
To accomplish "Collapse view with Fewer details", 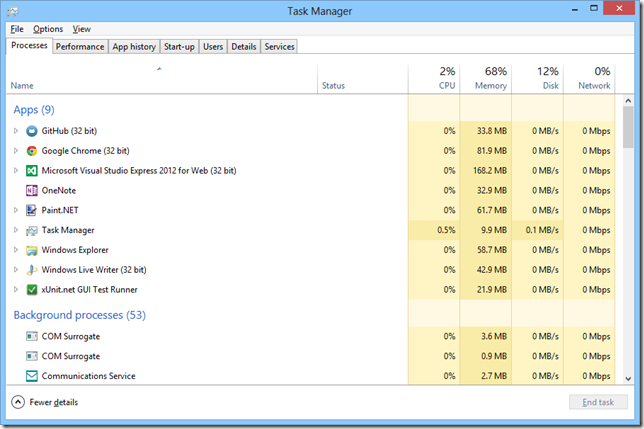I will 45,402.
